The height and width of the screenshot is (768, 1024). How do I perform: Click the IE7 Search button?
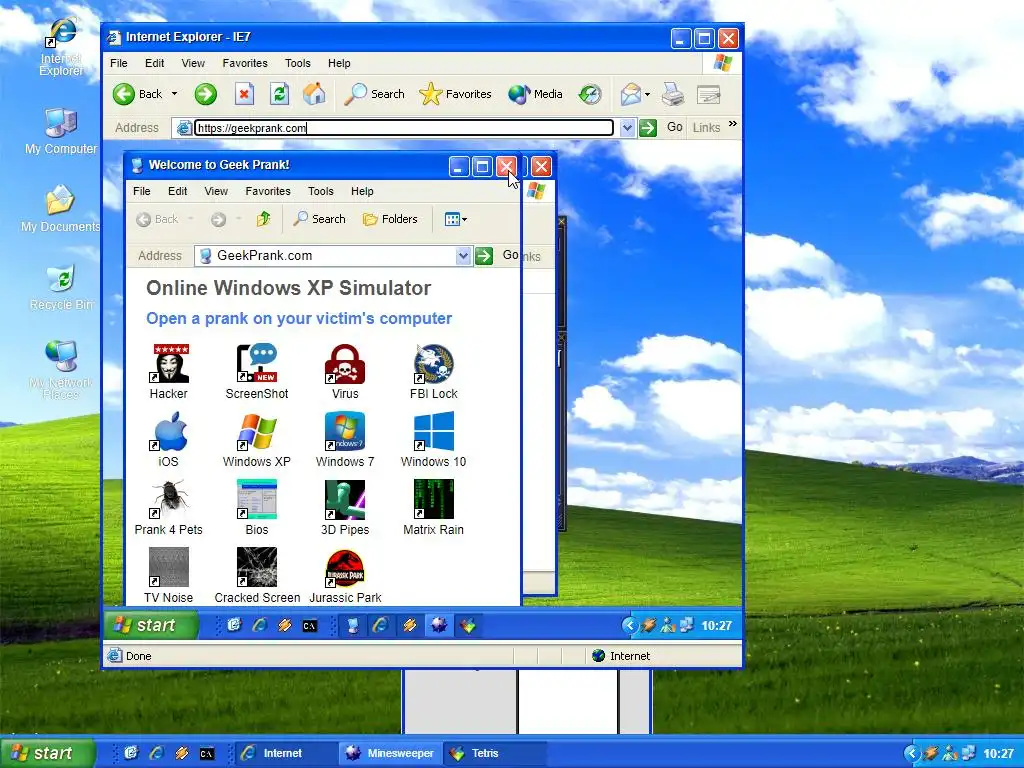pos(375,94)
